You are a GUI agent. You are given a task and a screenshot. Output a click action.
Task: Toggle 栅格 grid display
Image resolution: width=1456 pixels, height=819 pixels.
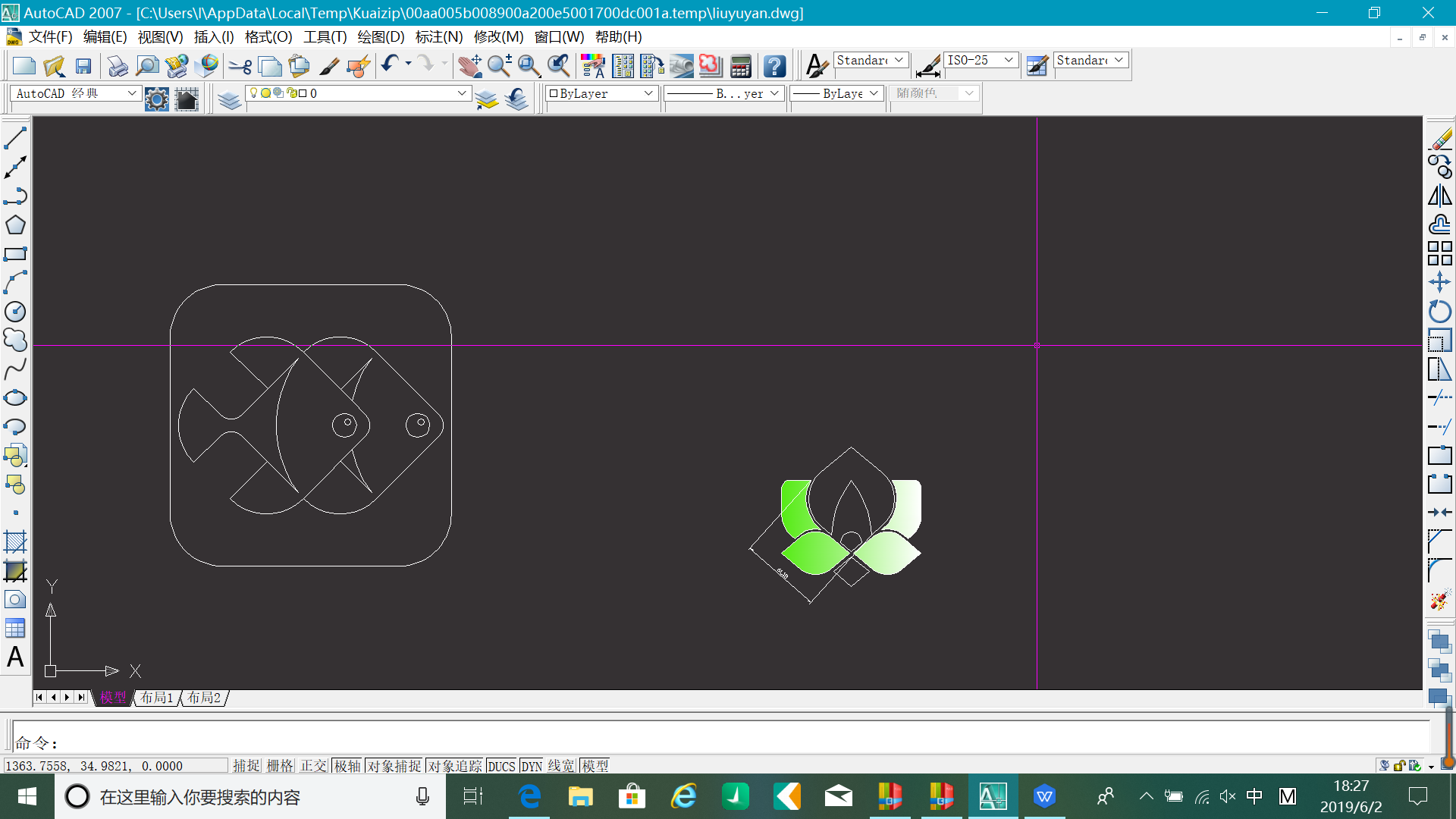click(x=280, y=766)
